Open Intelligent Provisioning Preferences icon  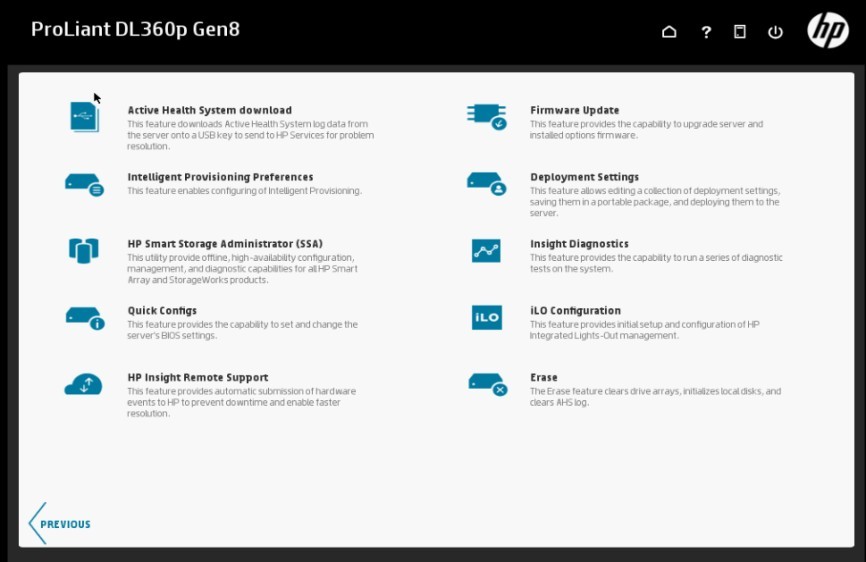point(84,183)
